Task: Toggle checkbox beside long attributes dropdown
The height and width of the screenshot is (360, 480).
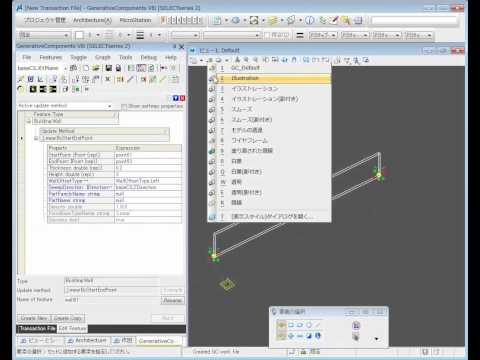Action: pyautogui.click(x=267, y=35)
